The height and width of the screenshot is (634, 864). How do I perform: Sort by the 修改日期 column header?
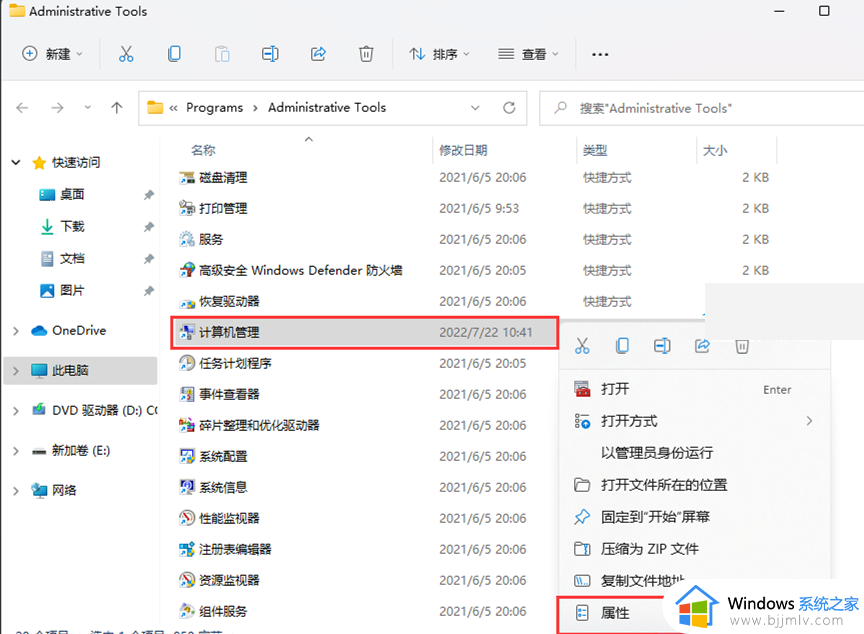[463, 150]
